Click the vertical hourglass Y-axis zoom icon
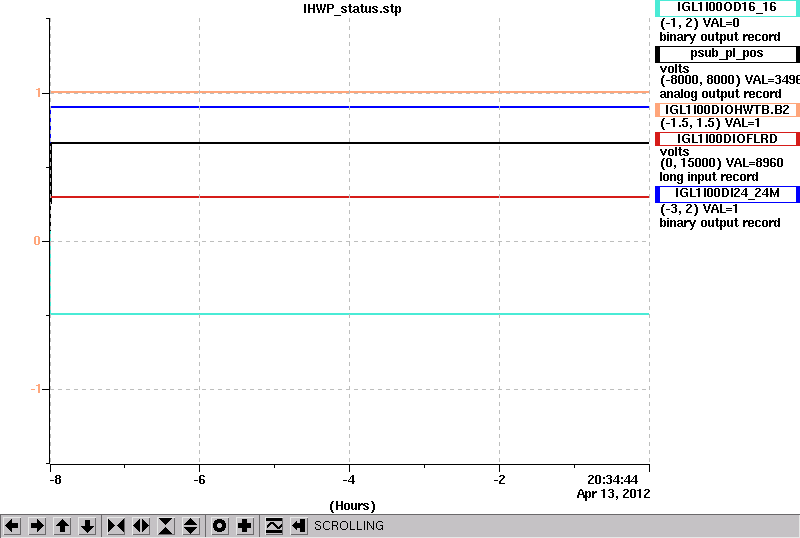This screenshot has height=538, width=800. pyautogui.click(x=166, y=526)
